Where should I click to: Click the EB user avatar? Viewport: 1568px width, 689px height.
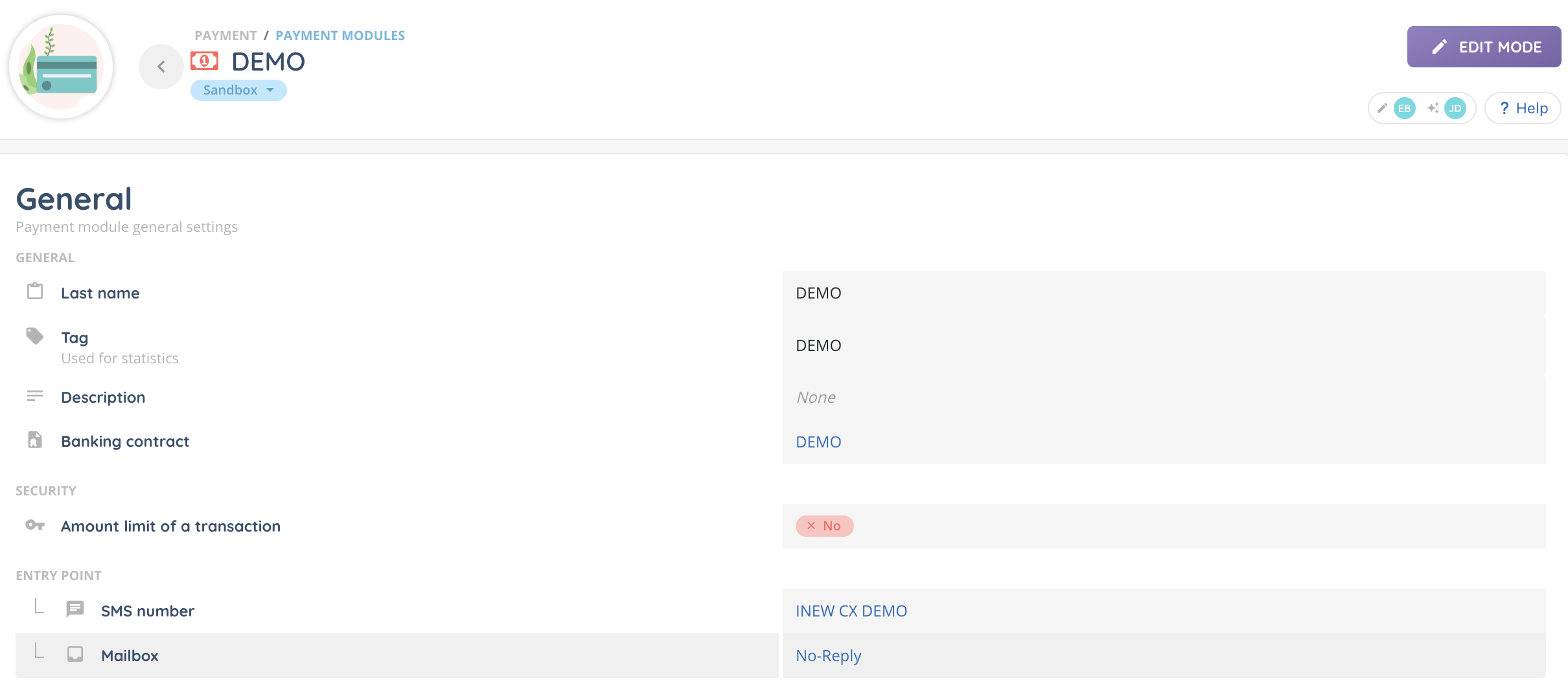tap(1404, 108)
